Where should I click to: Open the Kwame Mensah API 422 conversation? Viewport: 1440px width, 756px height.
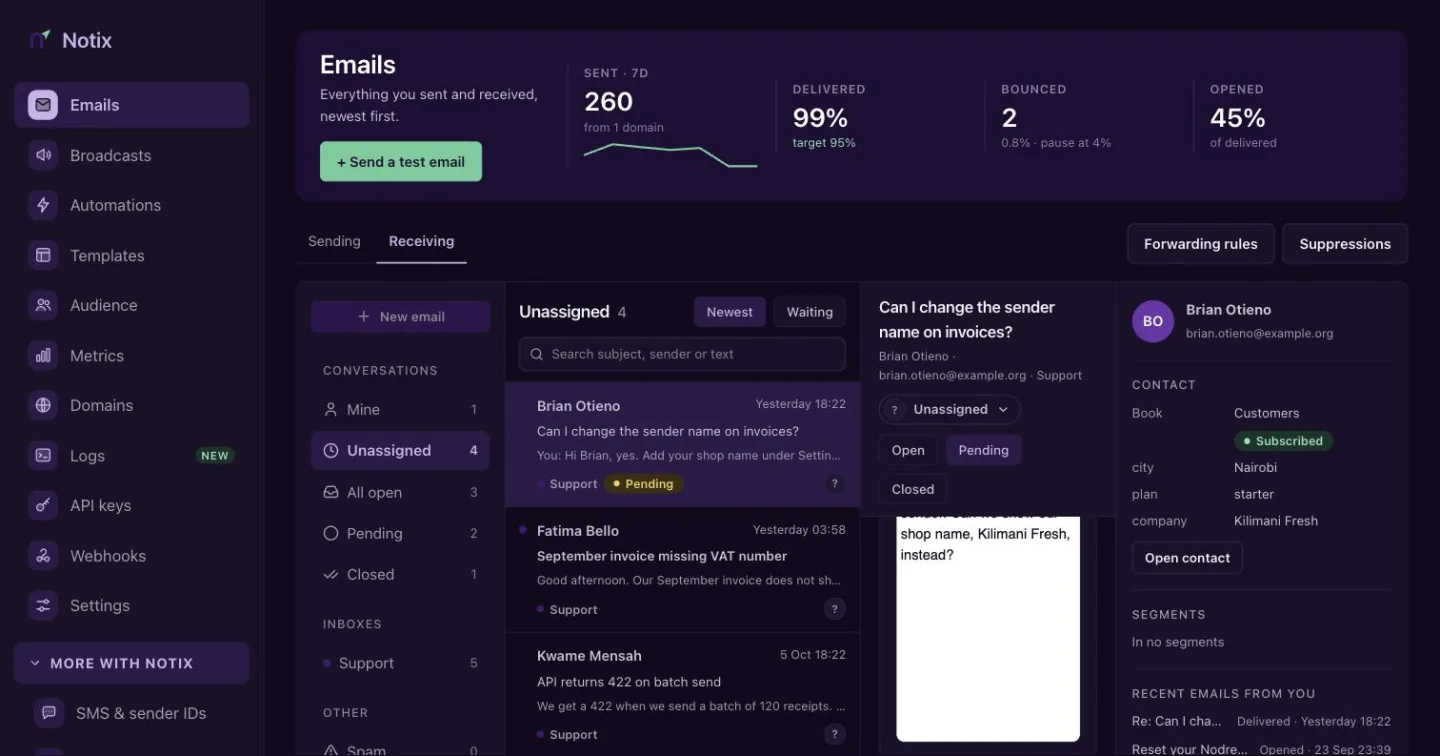tap(683, 695)
